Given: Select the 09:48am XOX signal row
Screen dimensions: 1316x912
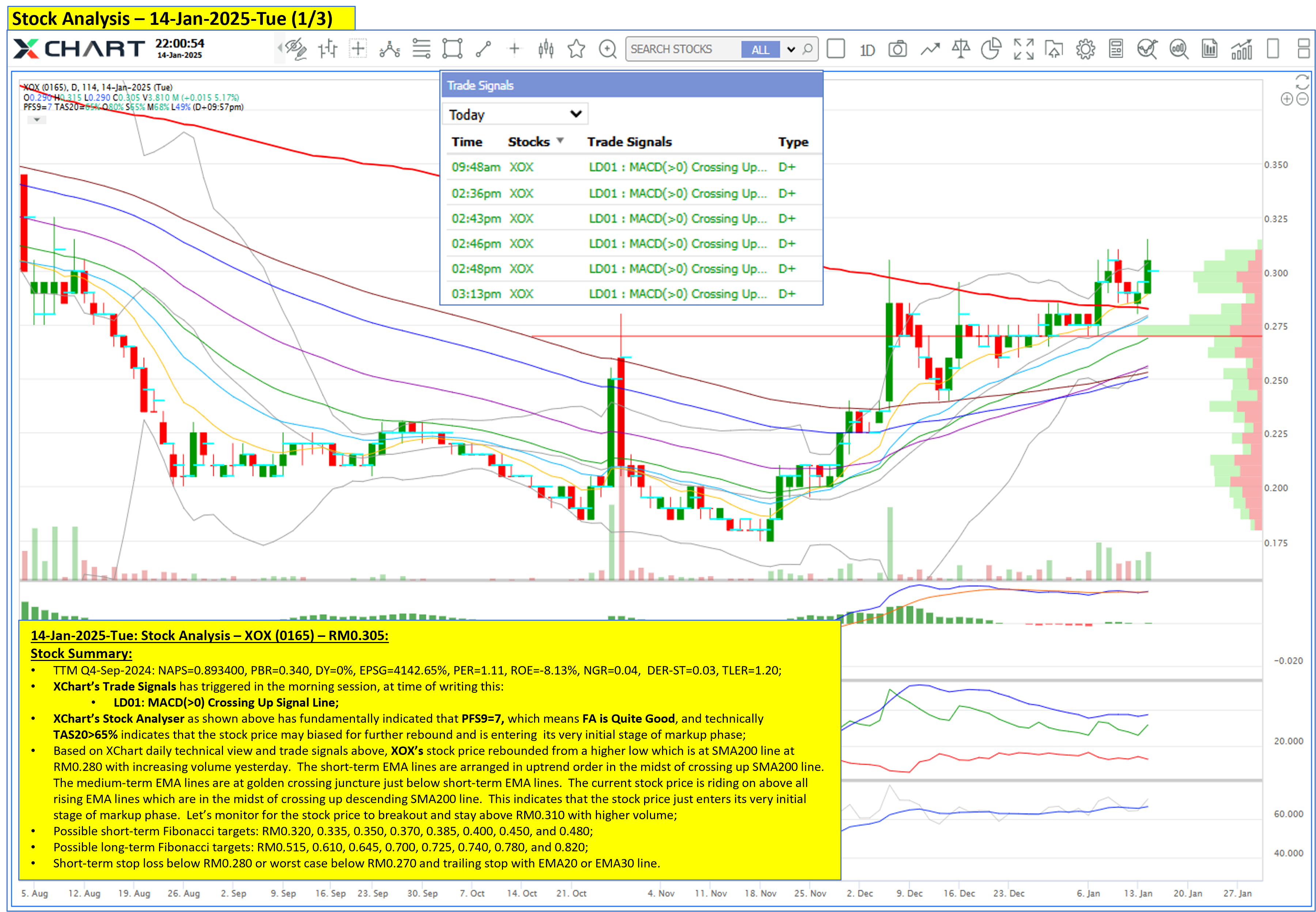Looking at the screenshot, I should pos(629,167).
